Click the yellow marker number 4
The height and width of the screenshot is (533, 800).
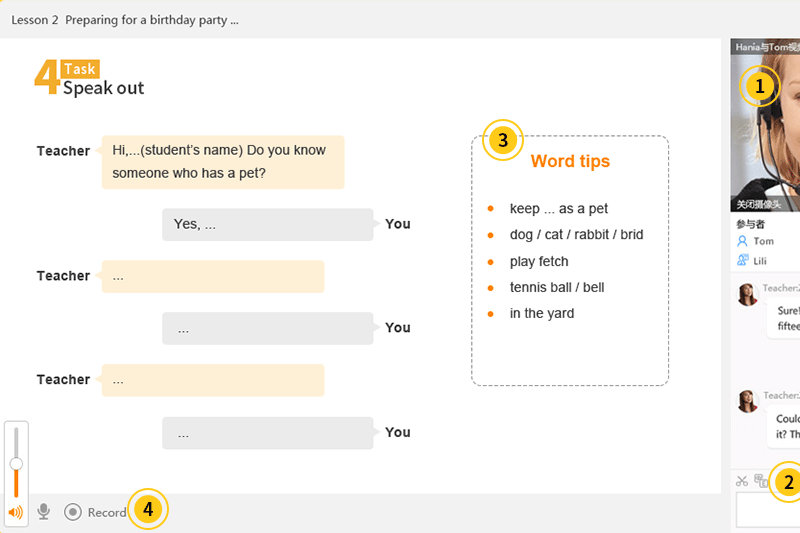pos(148,510)
